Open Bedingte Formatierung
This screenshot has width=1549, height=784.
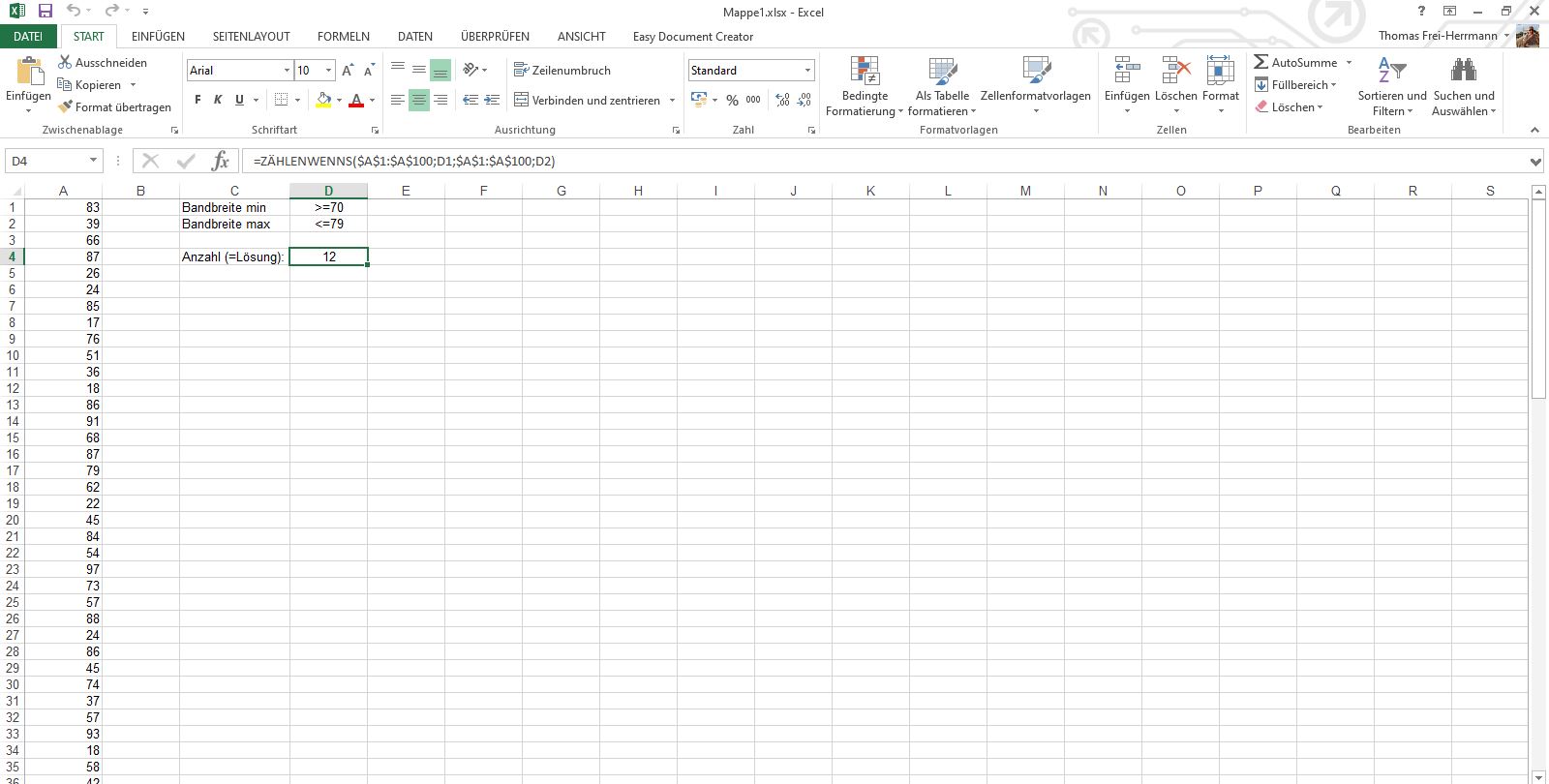pos(865,87)
